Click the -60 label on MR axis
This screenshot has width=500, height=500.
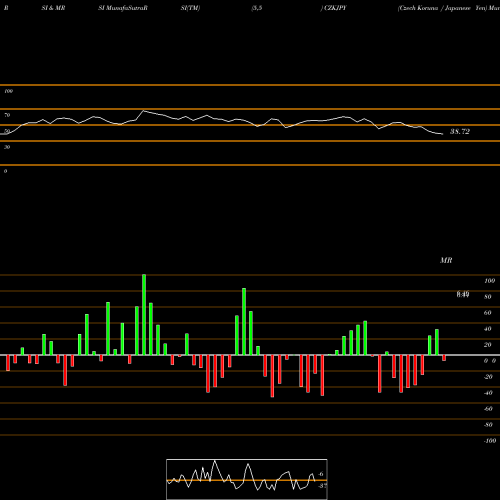(488, 409)
